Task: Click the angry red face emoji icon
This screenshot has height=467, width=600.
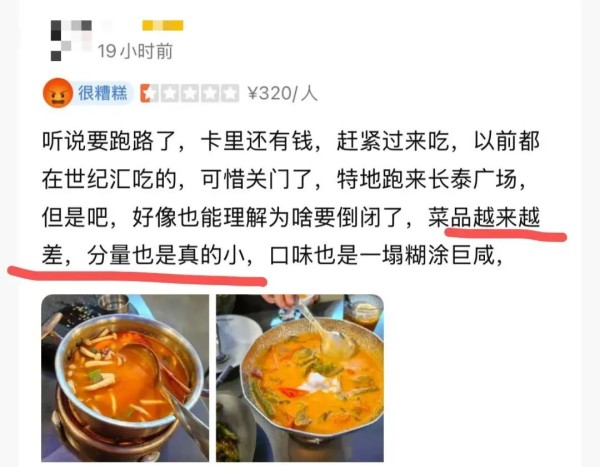Action: tap(57, 93)
